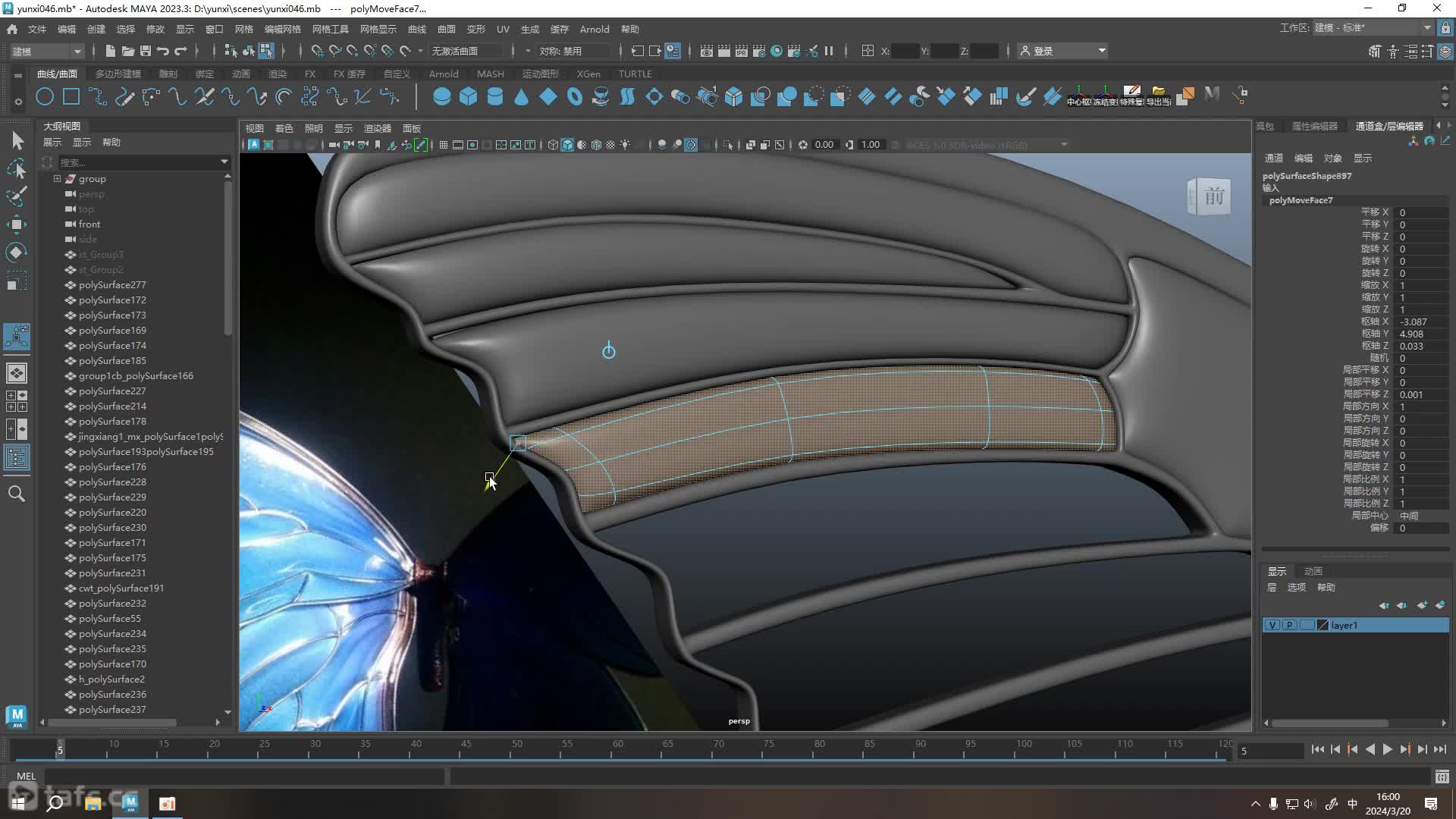
Task: Toggle smooth shade all in viewport bar
Action: point(567,145)
